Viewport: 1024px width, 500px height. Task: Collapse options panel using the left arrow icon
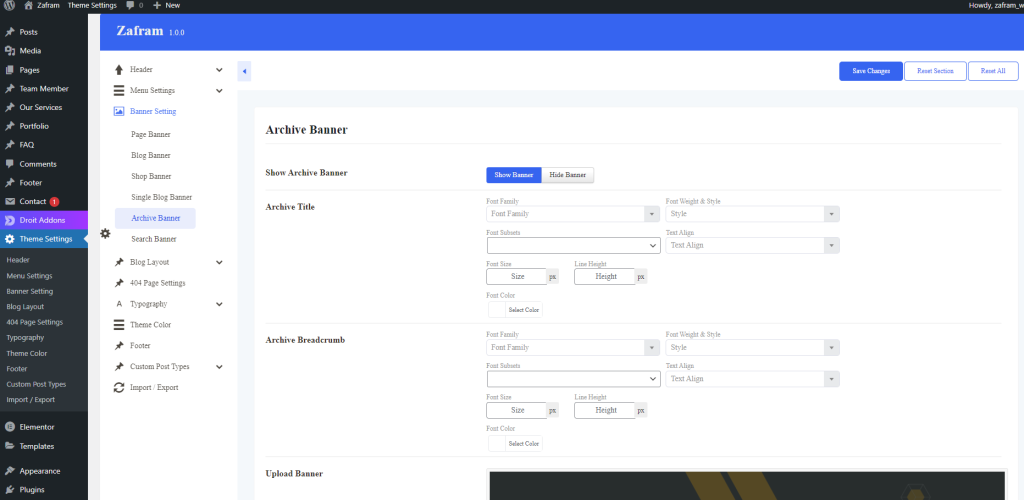click(244, 71)
